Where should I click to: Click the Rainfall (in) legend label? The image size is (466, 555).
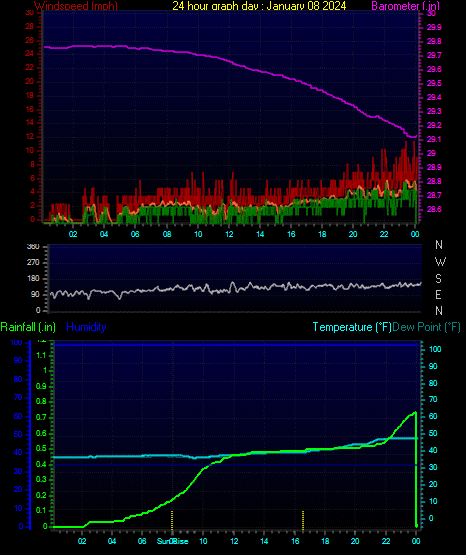coord(28,327)
